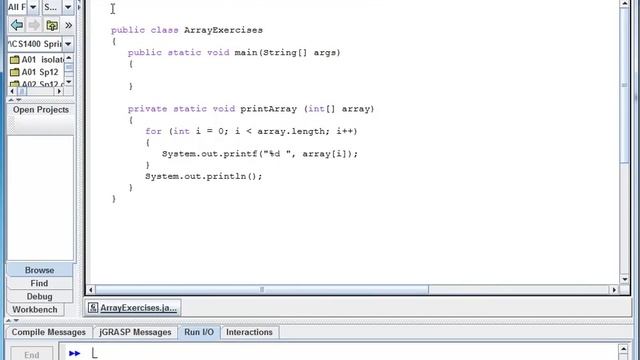This screenshot has height=360, width=640.
Task: Click the text 'public class ArrayExercises'
Action: click(x=187, y=30)
